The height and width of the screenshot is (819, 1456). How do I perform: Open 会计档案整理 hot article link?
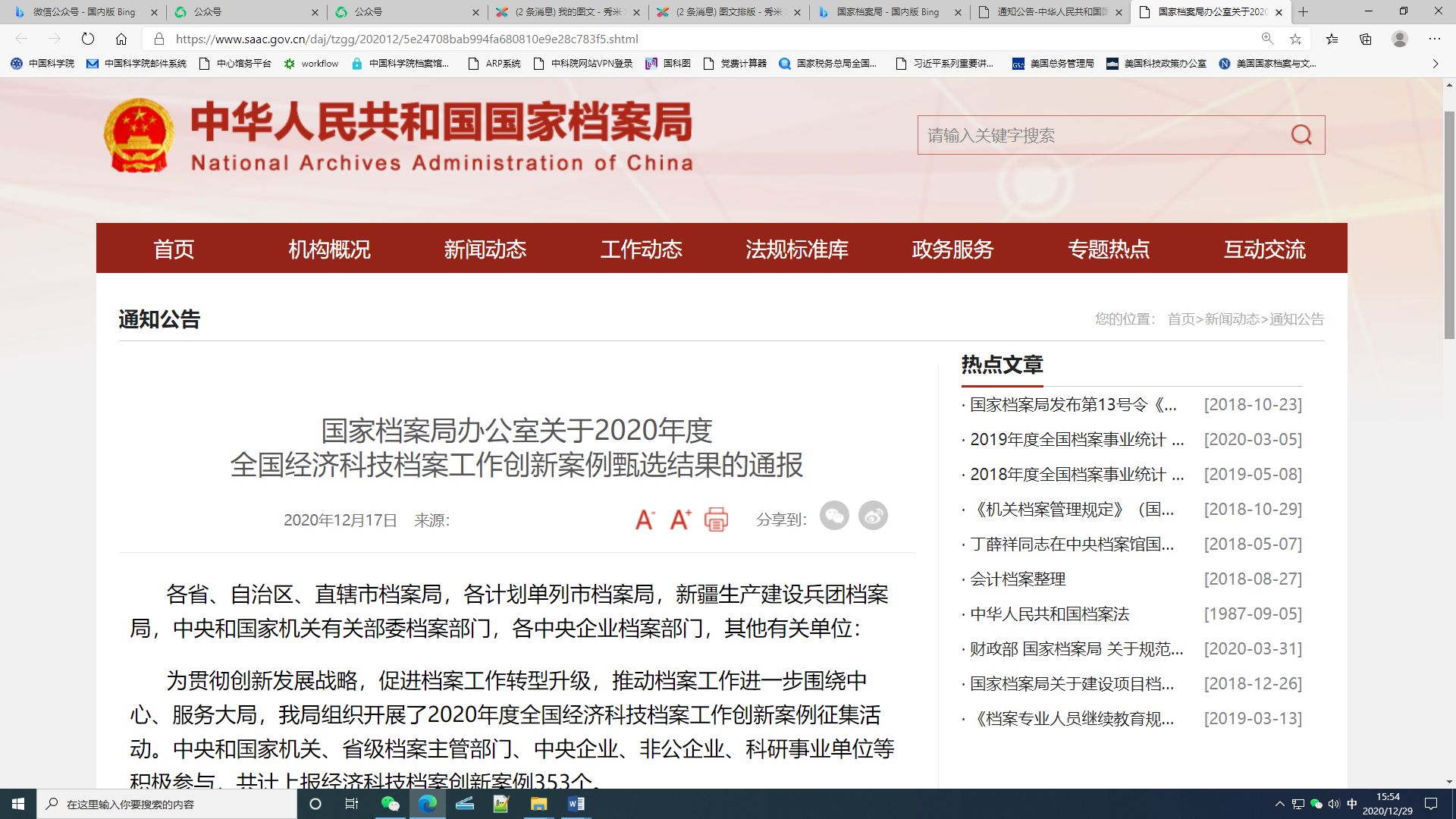point(1018,579)
